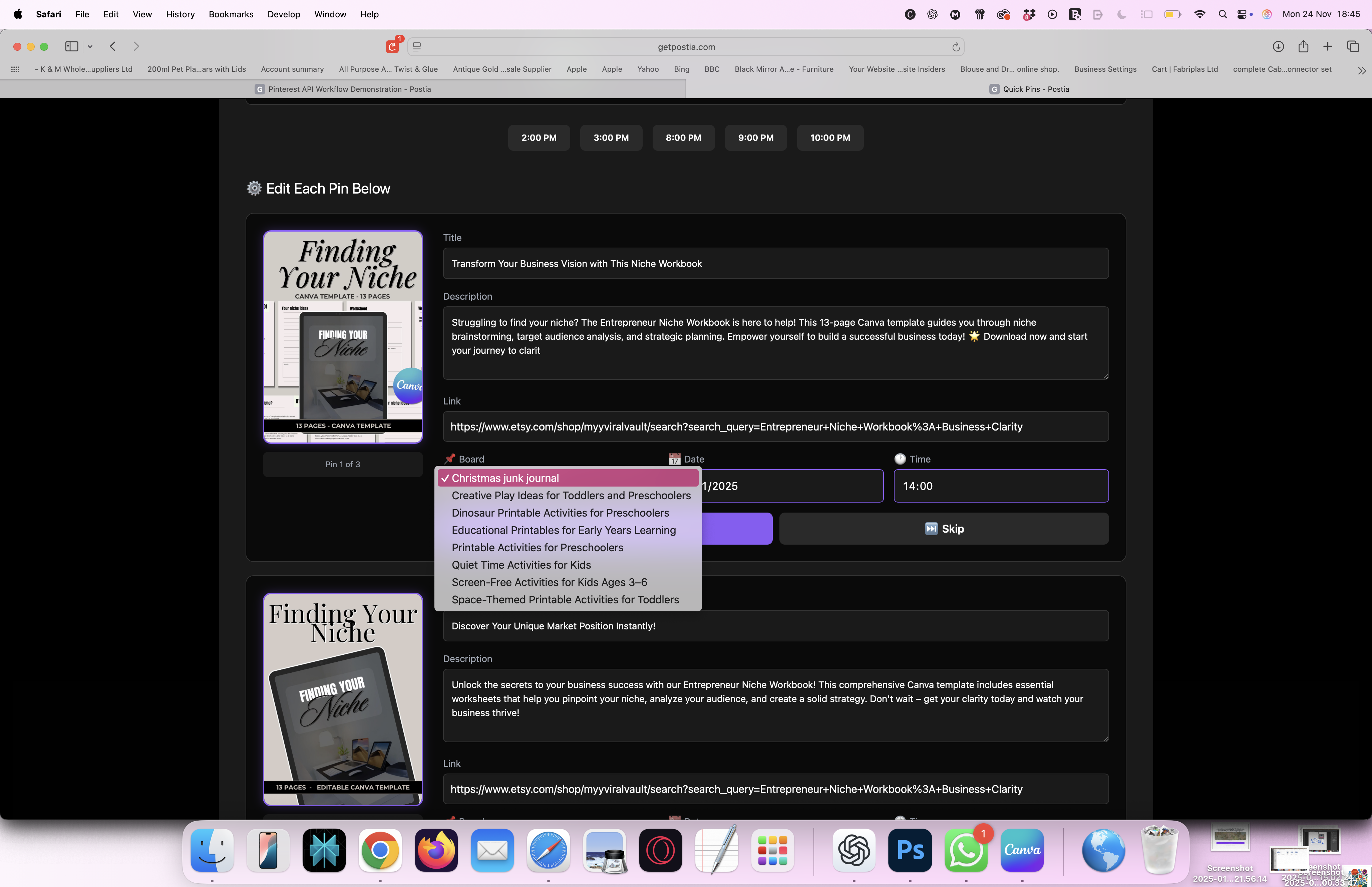Viewport: 1372px width, 887px height.
Task: Click the Skip button
Action: pos(944,529)
